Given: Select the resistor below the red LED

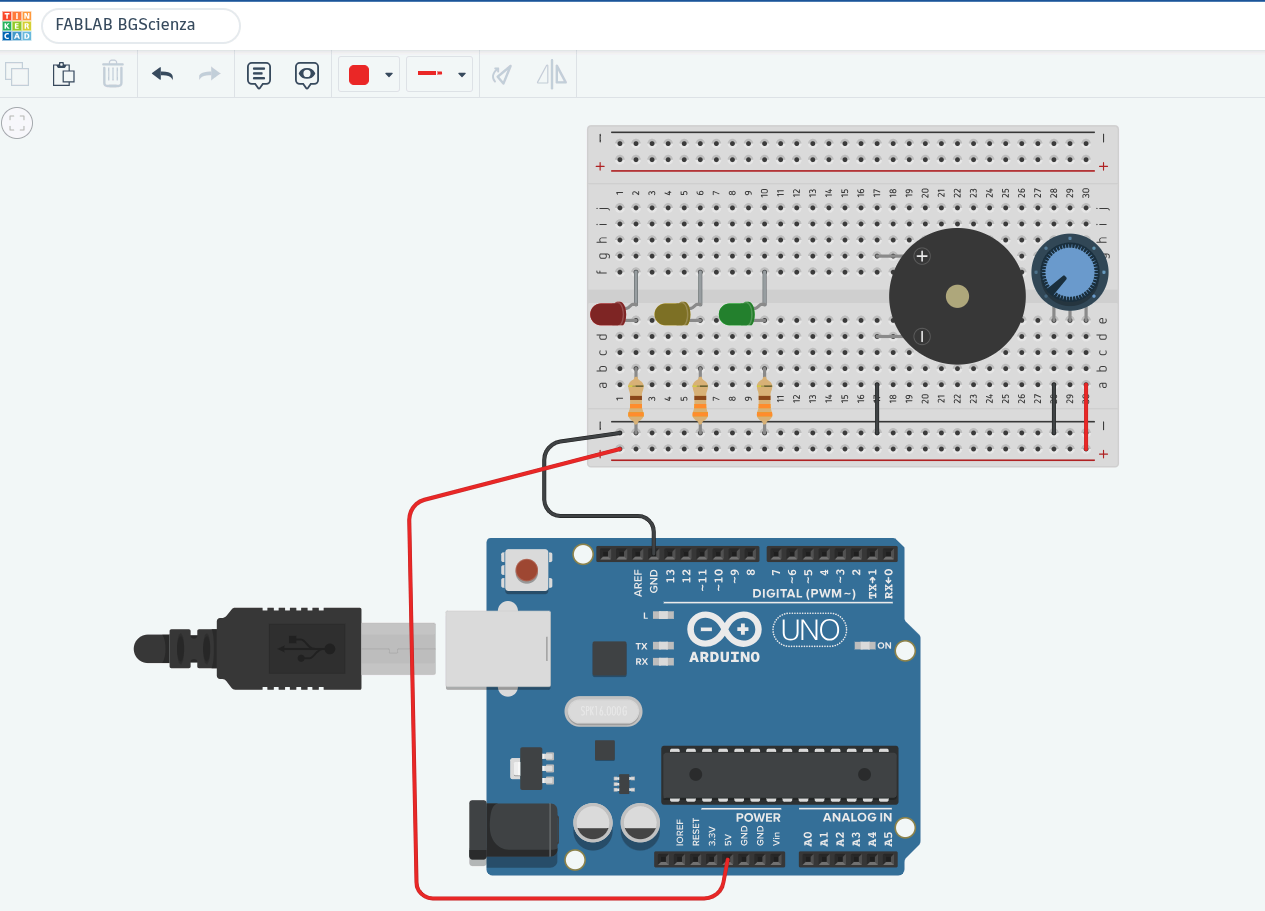Looking at the screenshot, I should click(635, 399).
